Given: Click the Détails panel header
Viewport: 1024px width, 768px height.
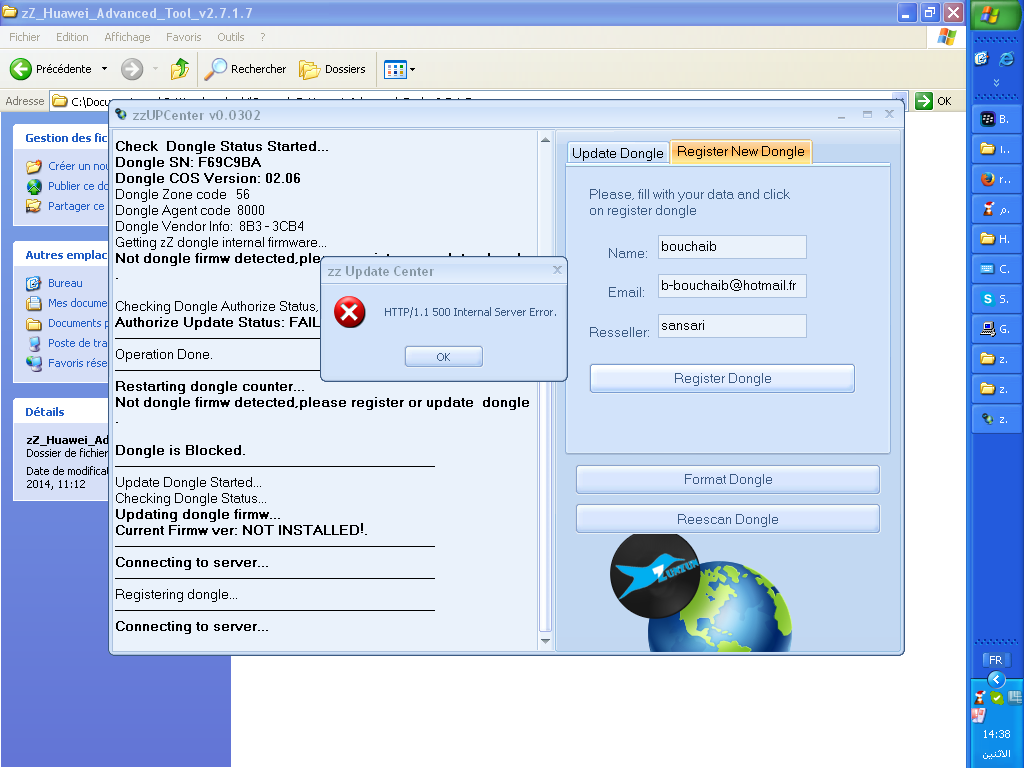Looking at the screenshot, I should point(62,411).
